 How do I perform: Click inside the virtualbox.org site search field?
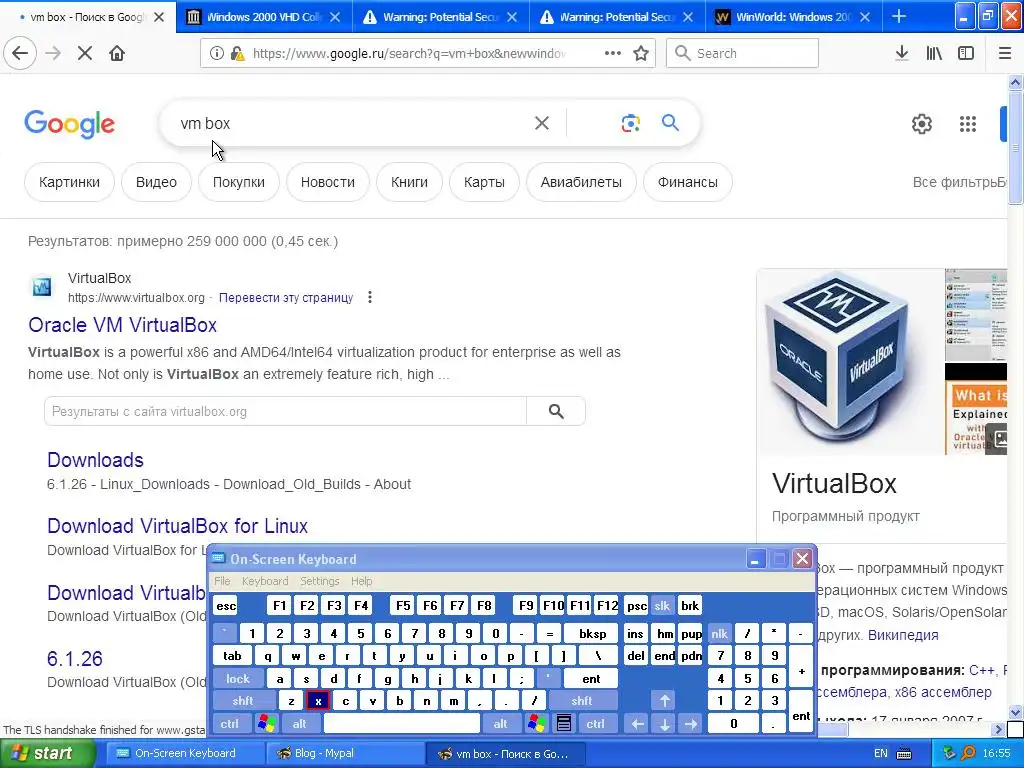[285, 411]
